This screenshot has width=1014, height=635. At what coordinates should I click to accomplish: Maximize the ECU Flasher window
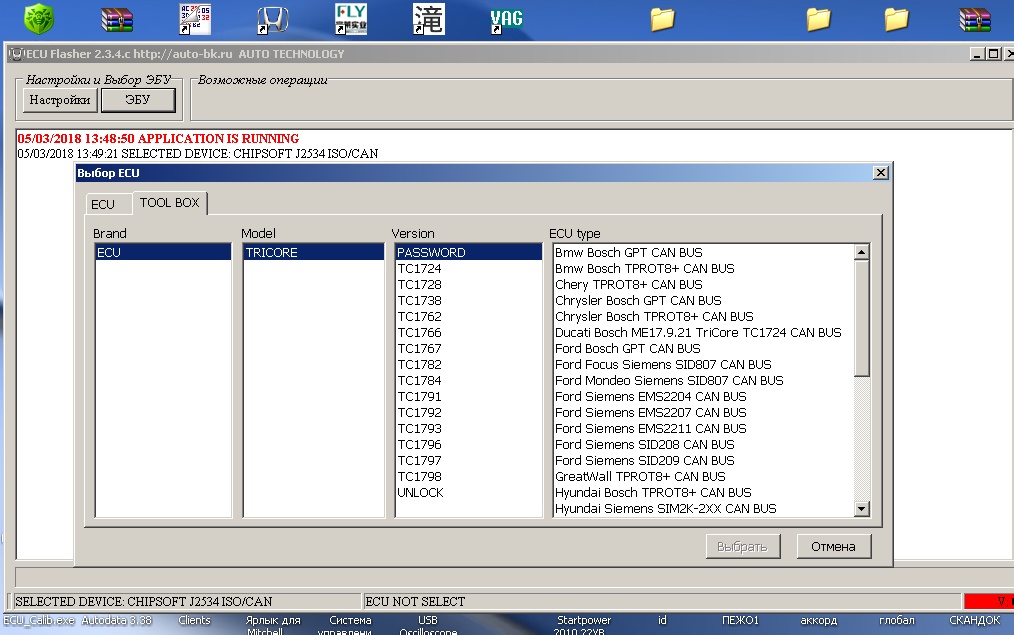pyautogui.click(x=993, y=54)
